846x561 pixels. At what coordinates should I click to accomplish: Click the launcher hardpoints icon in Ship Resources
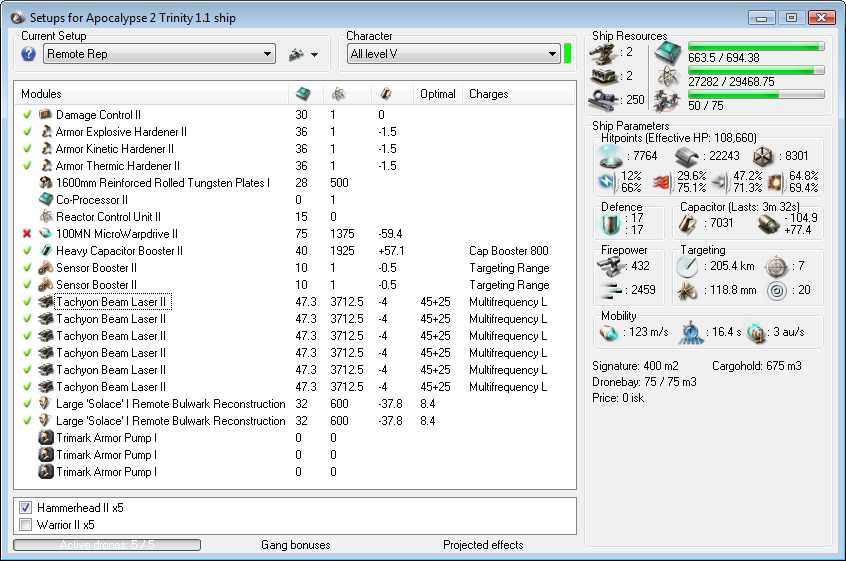[x=603, y=77]
